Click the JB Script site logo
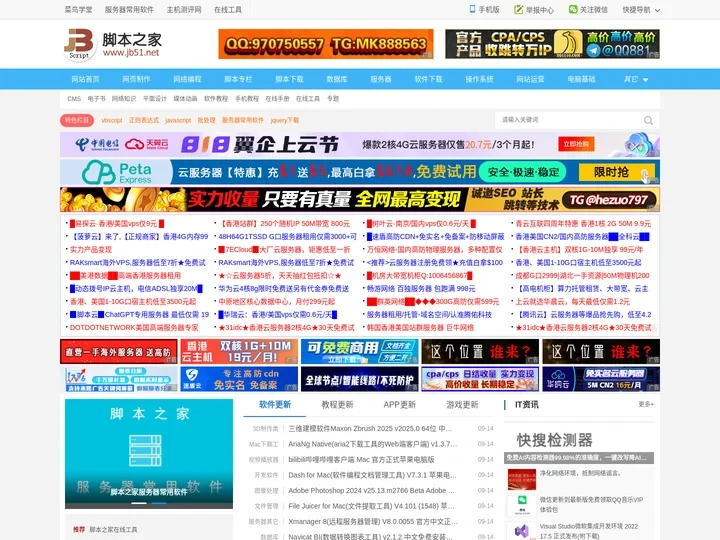This screenshot has height=540, width=720. (x=112, y=44)
